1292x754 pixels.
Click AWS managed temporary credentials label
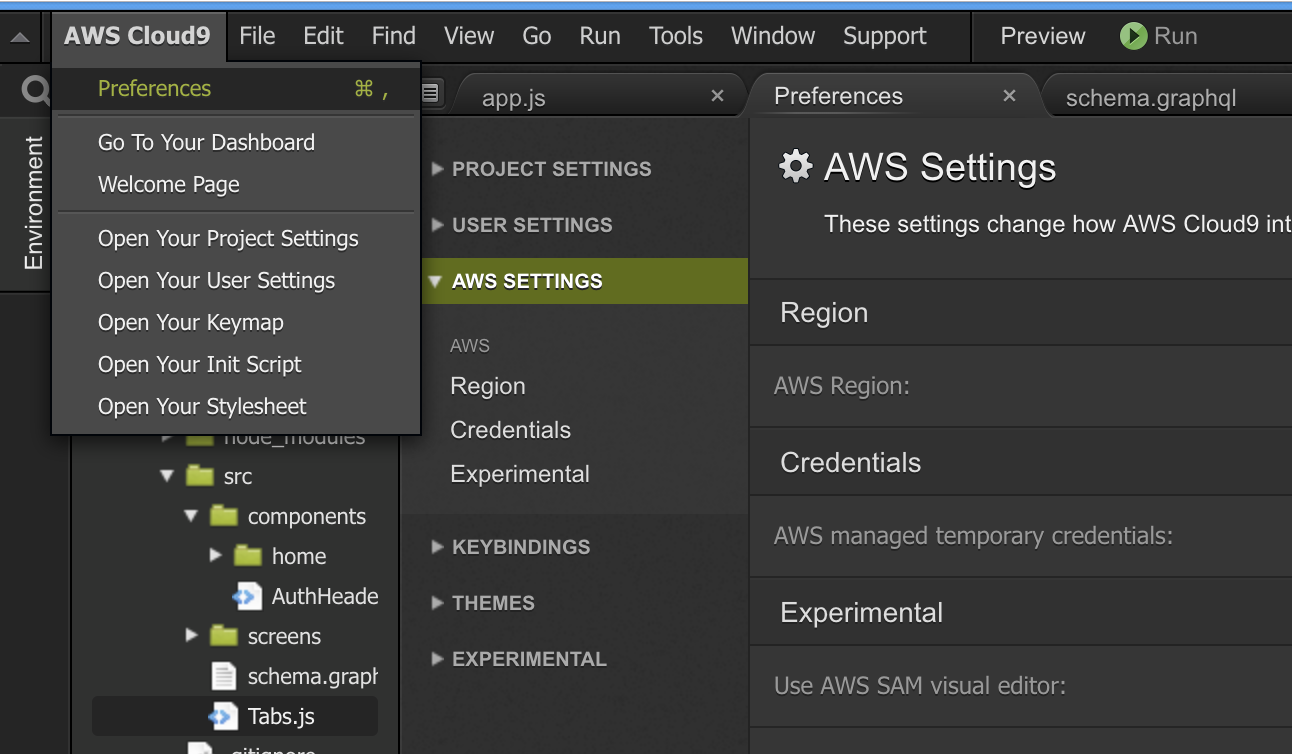point(973,536)
